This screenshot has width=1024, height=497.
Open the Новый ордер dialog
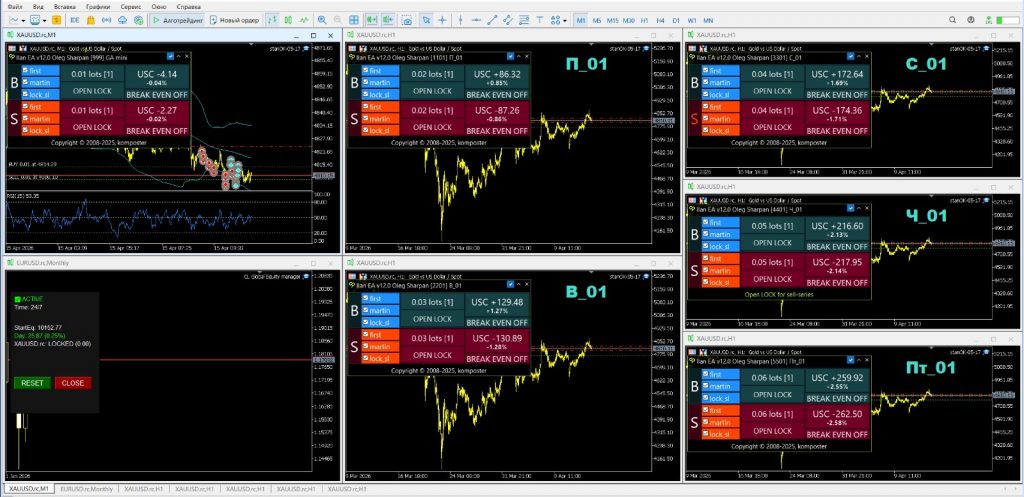[235, 20]
